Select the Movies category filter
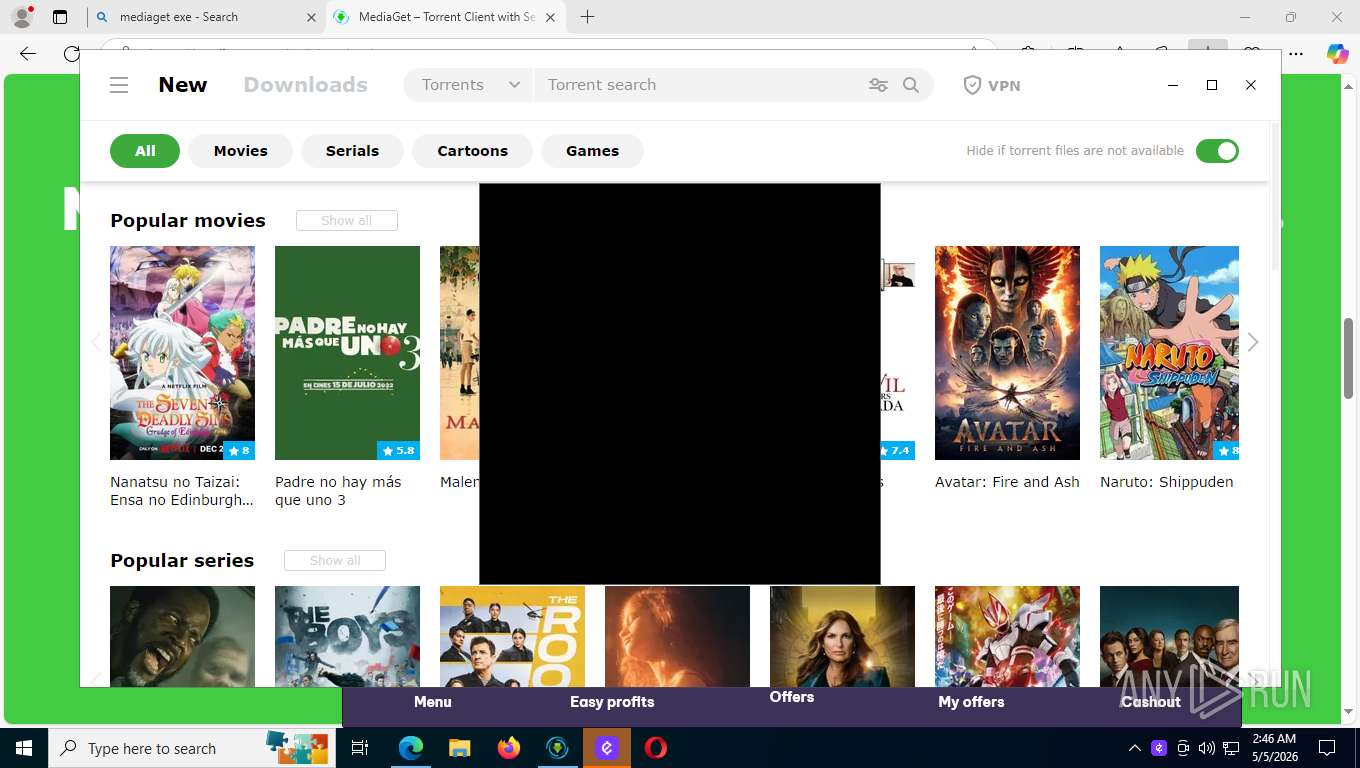Image resolution: width=1360 pixels, height=768 pixels. pyautogui.click(x=241, y=151)
